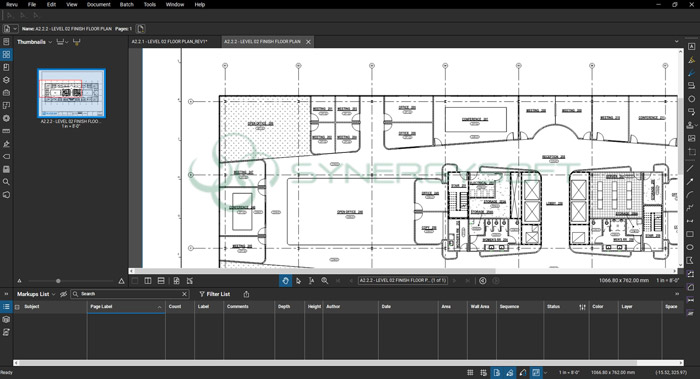Viewport: 700px width, 379px height.
Task: Expand the document tabs overflow chevron
Action: 677,42
